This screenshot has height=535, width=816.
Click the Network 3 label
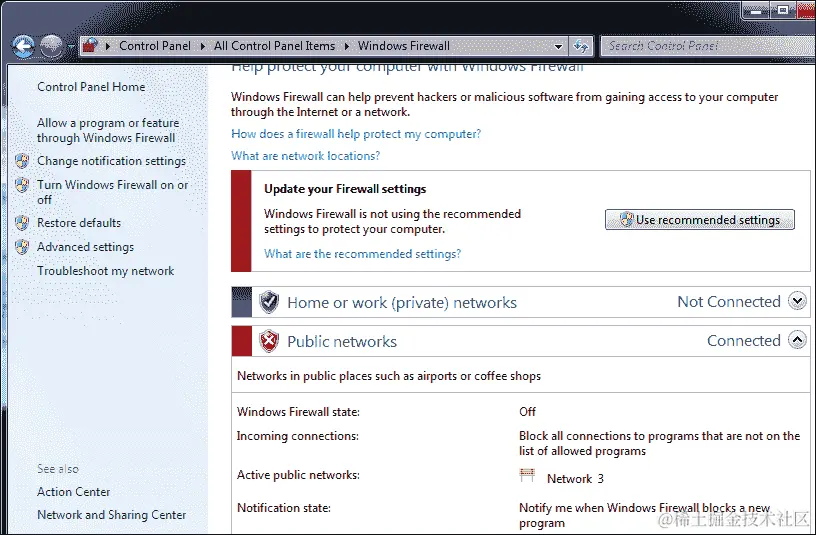(575, 479)
